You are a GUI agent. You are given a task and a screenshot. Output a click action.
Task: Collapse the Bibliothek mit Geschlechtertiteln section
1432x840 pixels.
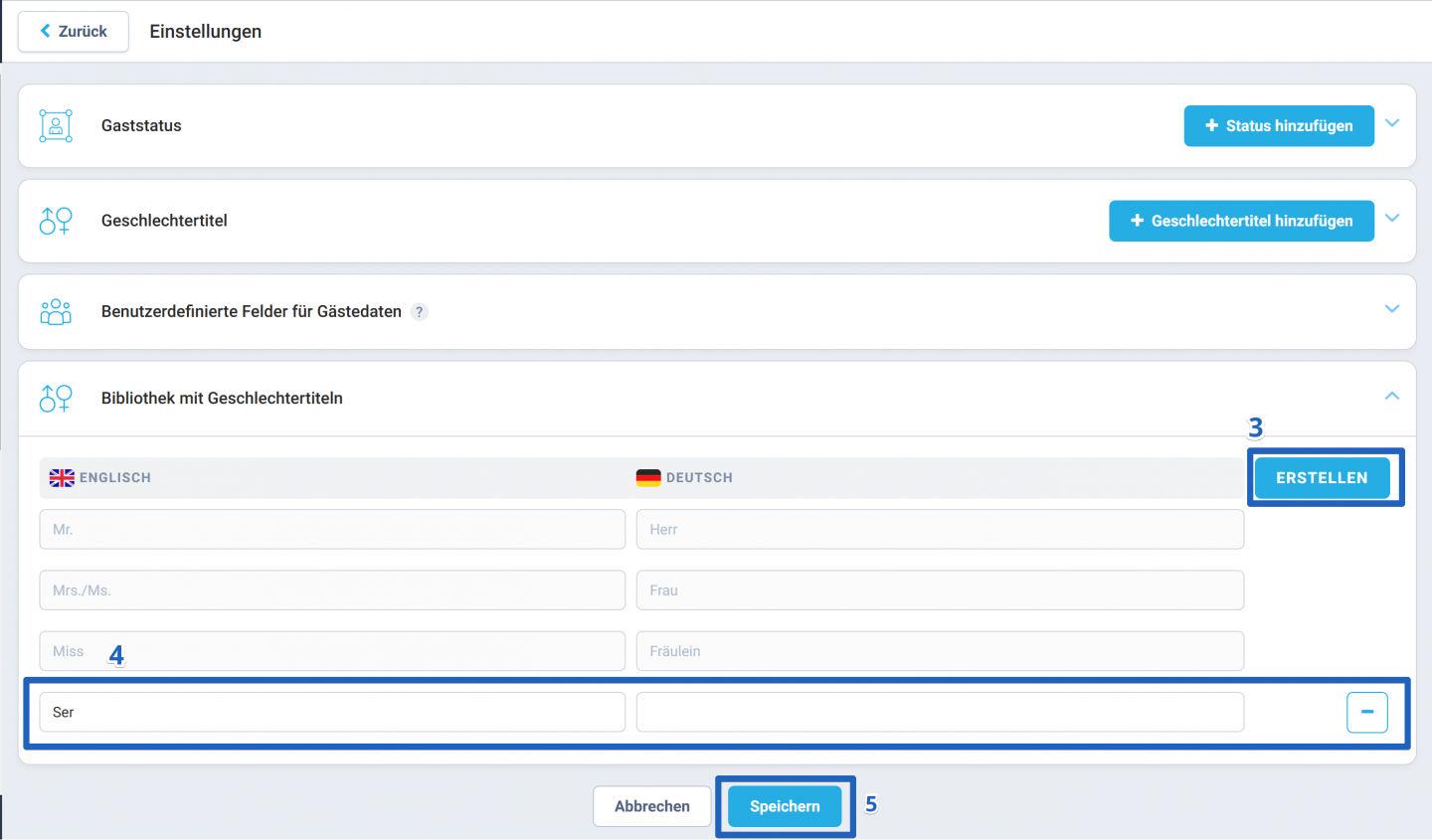1392,396
